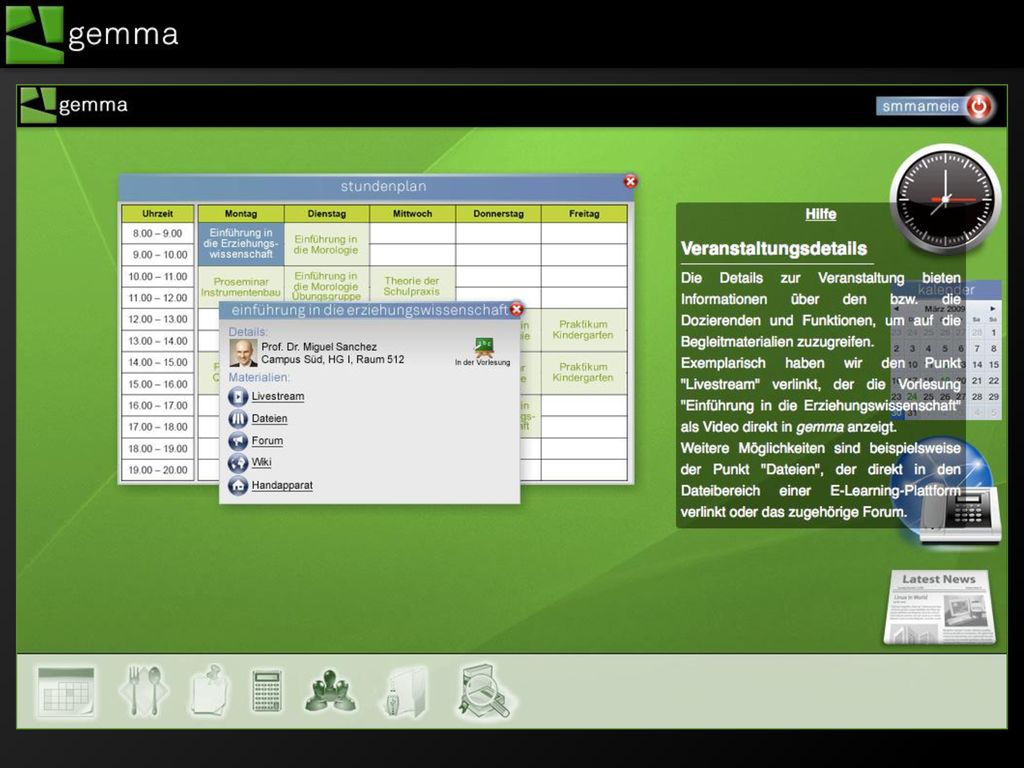This screenshot has width=1024, height=768.
Task: Click the Hilfe heading link
Action: pyautogui.click(x=820, y=214)
